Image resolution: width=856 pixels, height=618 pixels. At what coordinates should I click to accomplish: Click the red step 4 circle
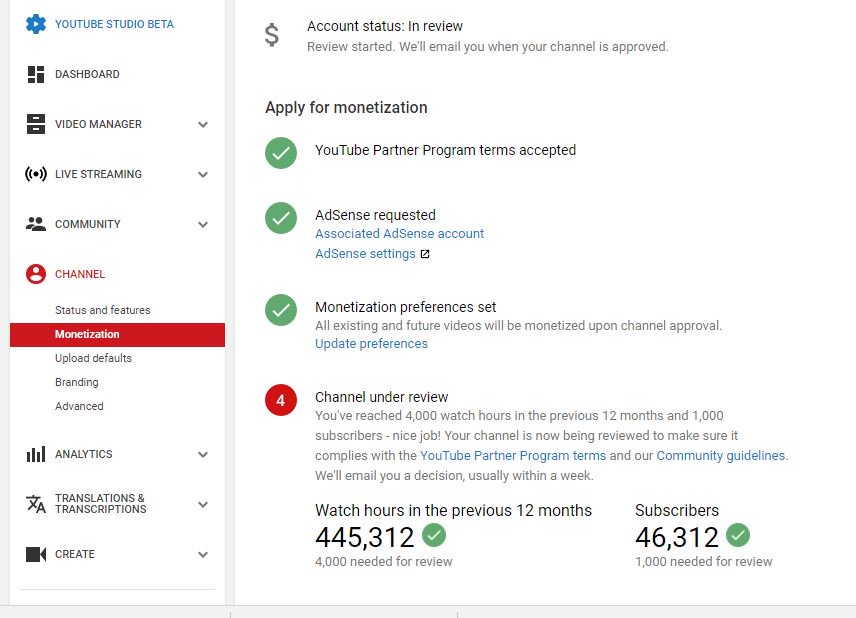pyautogui.click(x=281, y=400)
